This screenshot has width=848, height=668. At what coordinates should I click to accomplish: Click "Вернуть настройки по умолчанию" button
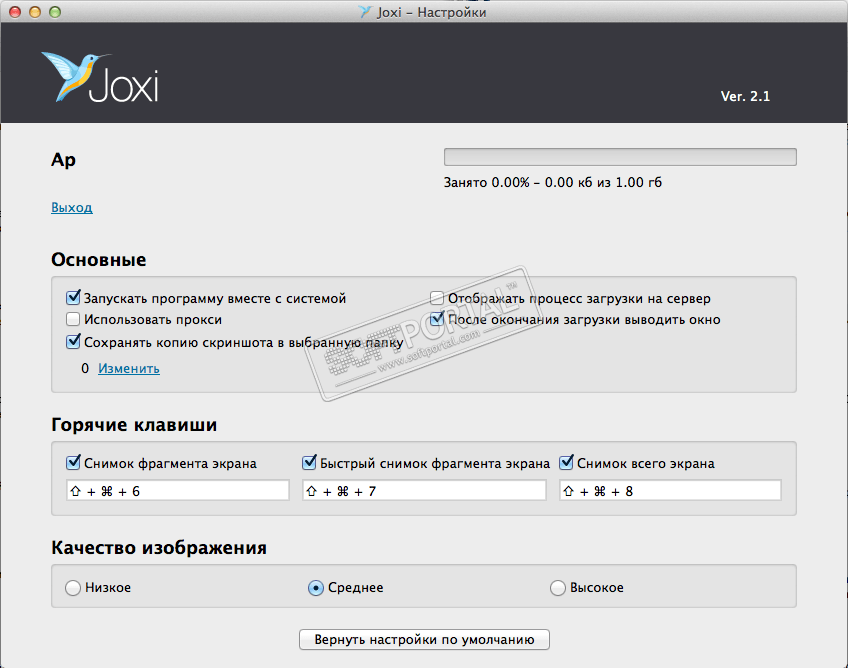424,639
